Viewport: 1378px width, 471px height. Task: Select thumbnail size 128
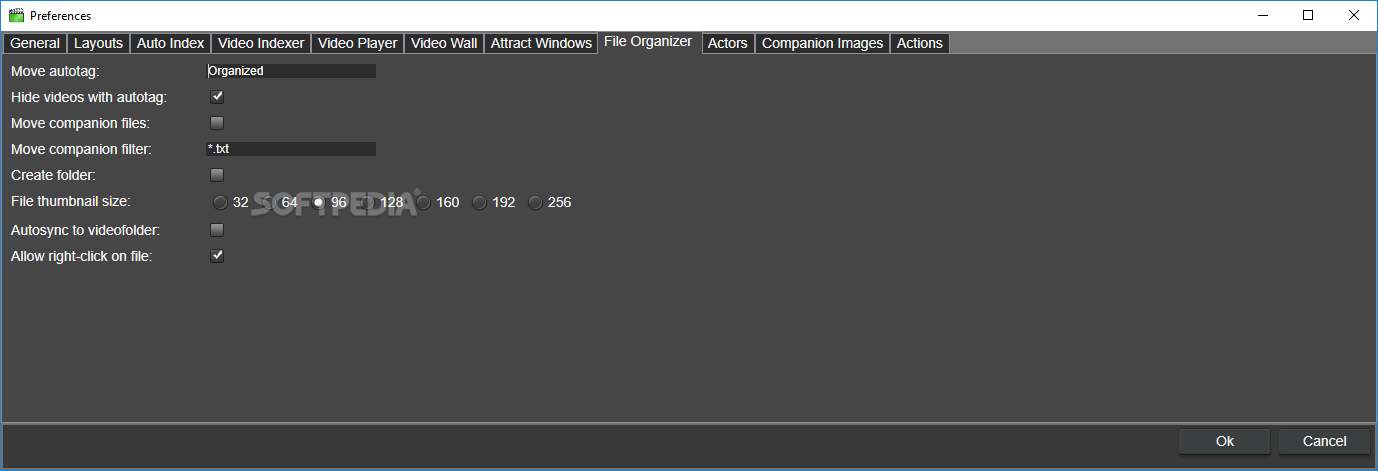(368, 202)
